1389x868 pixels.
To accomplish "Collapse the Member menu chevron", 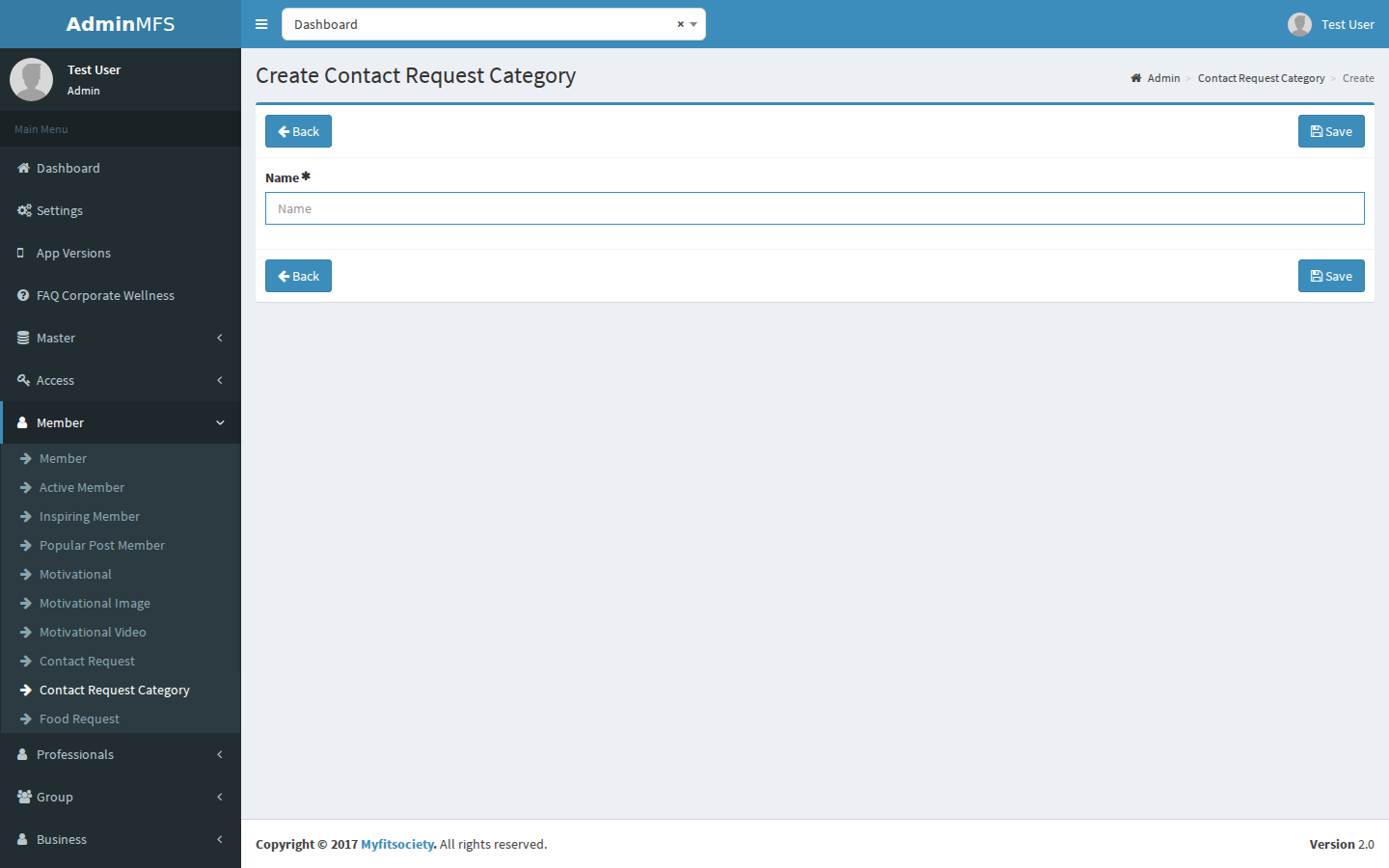I will 220,422.
